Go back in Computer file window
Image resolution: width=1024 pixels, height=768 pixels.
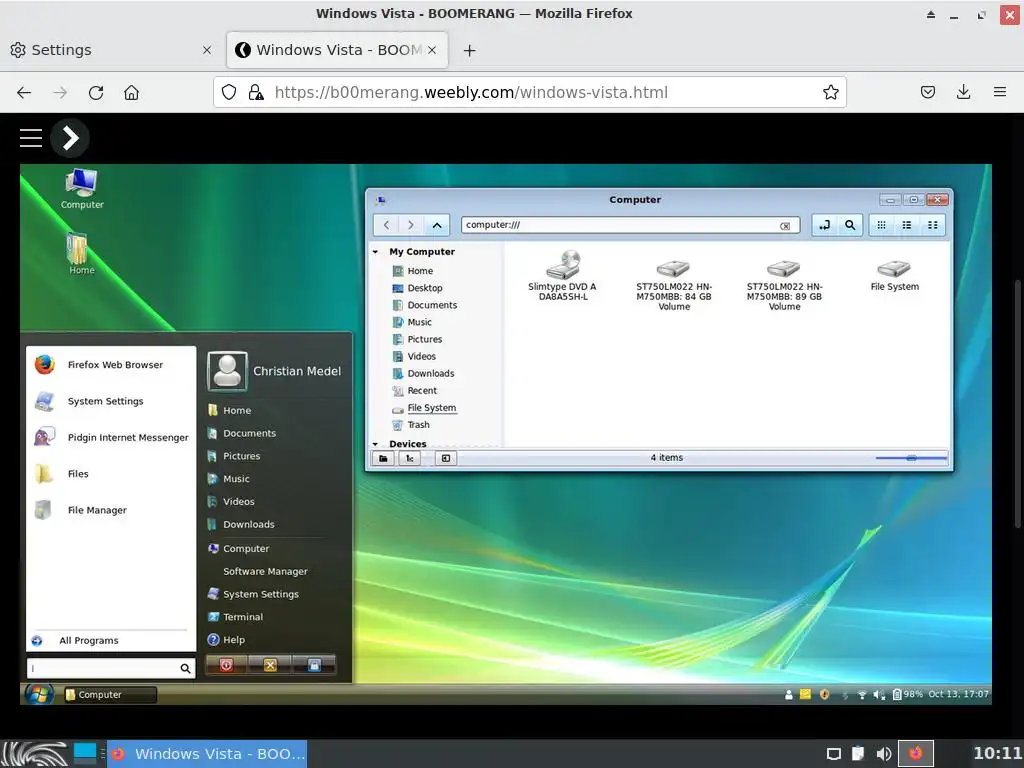(386, 225)
